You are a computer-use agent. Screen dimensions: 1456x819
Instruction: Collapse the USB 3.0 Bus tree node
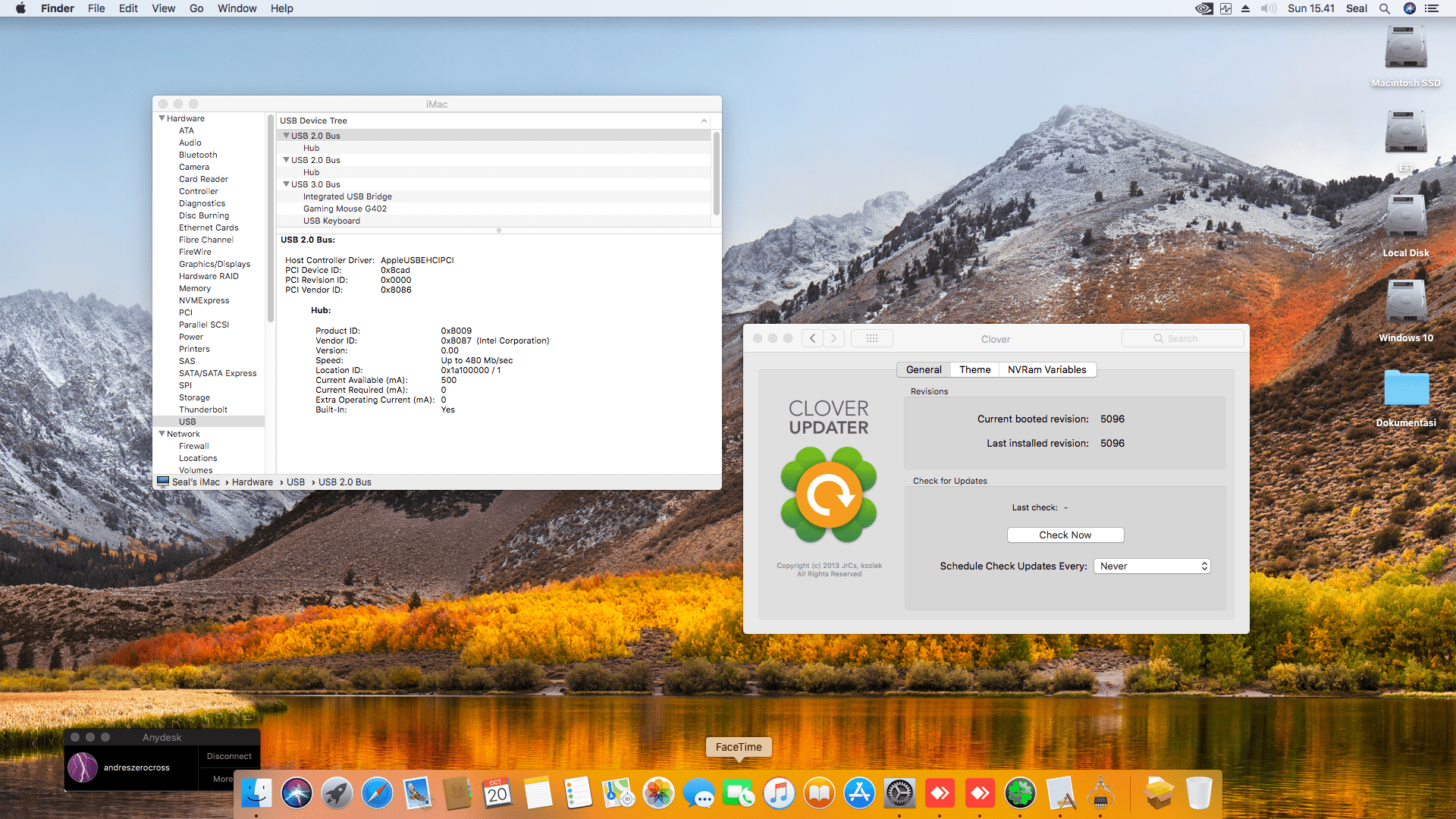pos(286,184)
